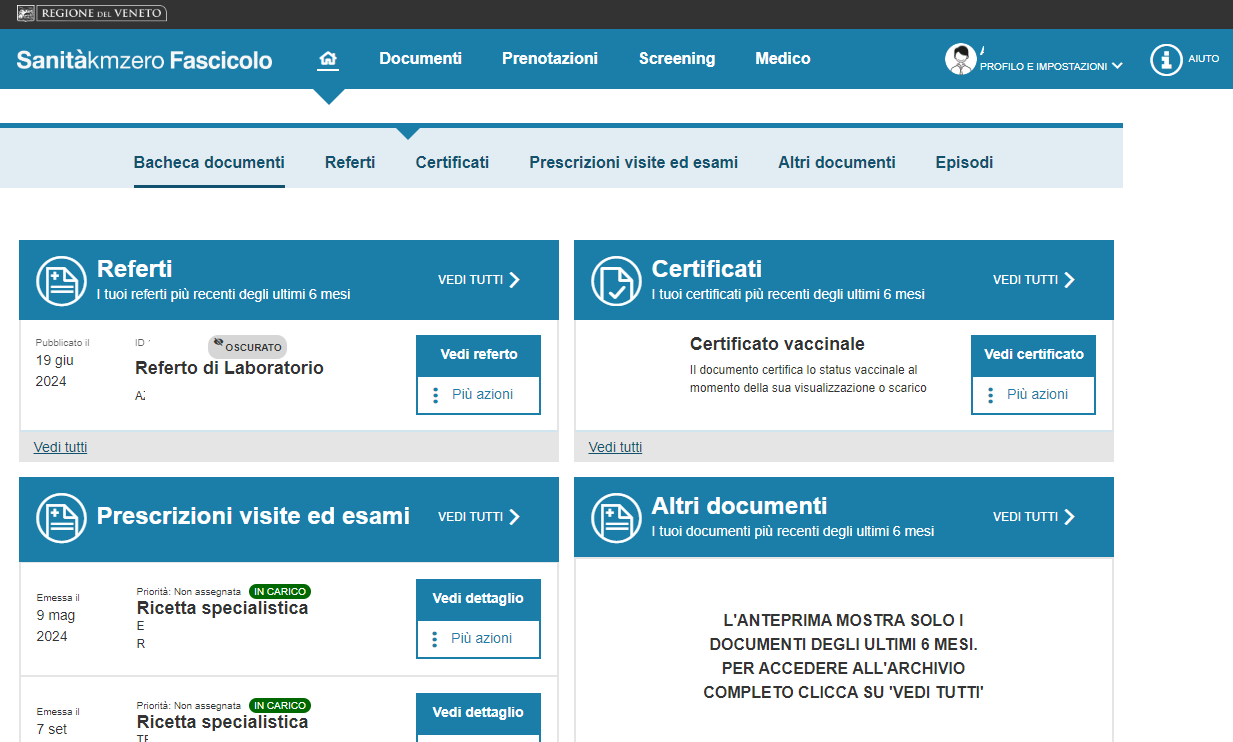Click the Oscurato hidden-eye badge
The height and width of the screenshot is (742, 1233).
point(247,346)
